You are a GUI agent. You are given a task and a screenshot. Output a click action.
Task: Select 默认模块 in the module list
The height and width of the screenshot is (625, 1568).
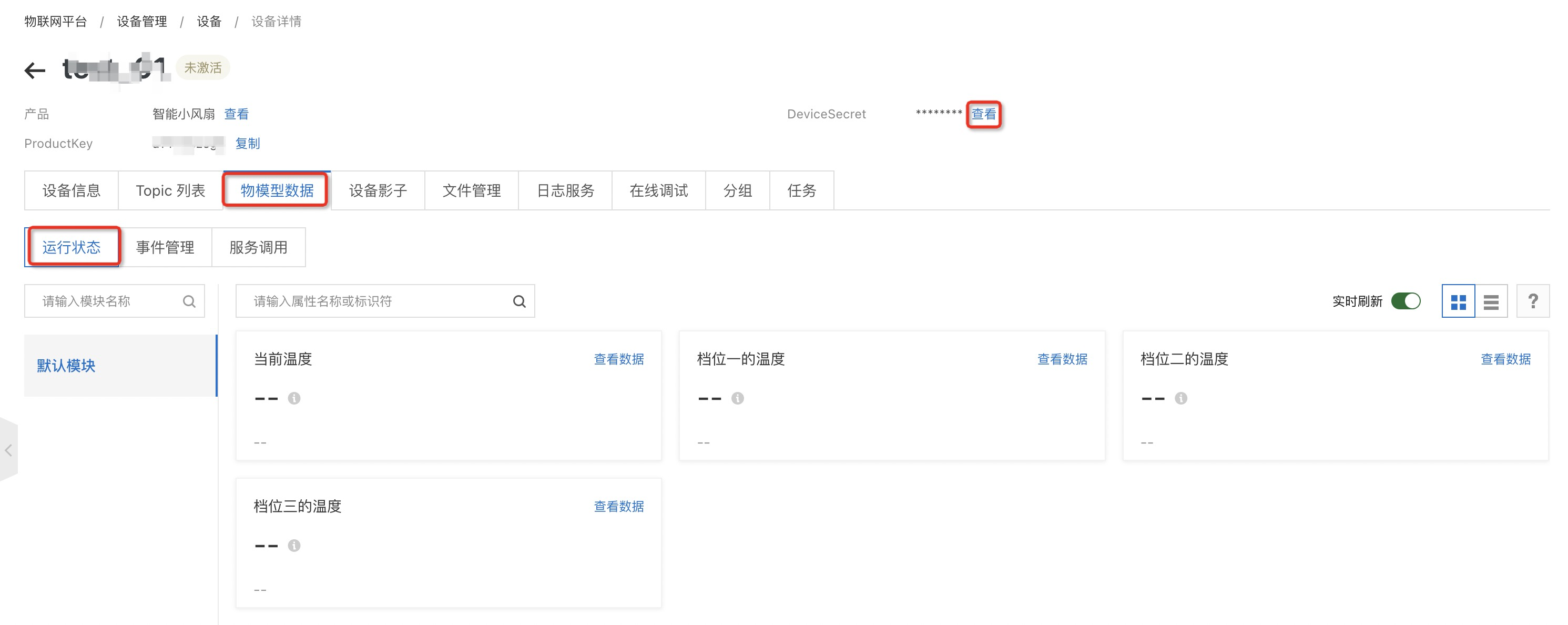coord(66,366)
